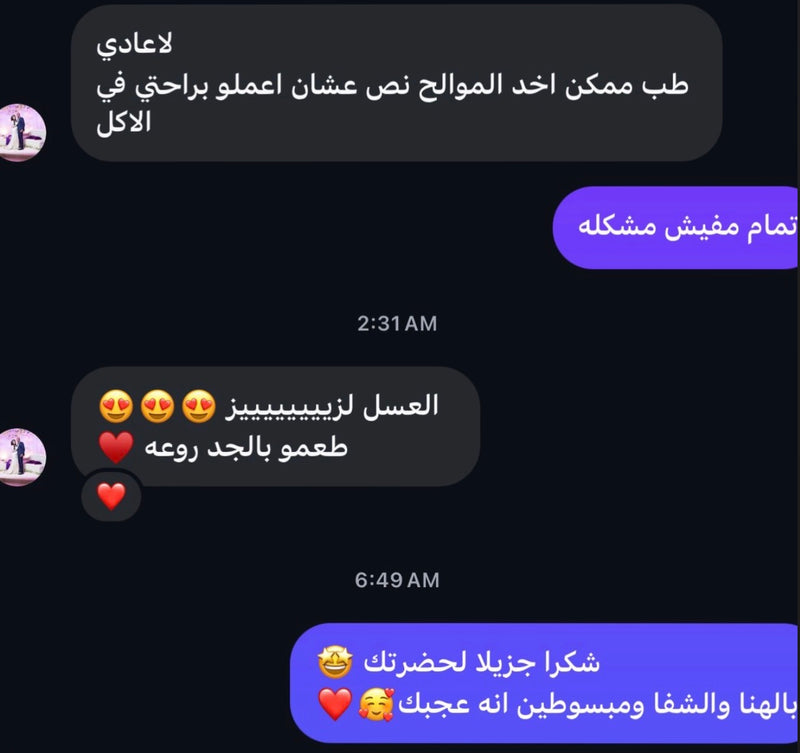Select the text العسل لزيييييييز
The height and width of the screenshot is (753, 800).
tap(332, 407)
